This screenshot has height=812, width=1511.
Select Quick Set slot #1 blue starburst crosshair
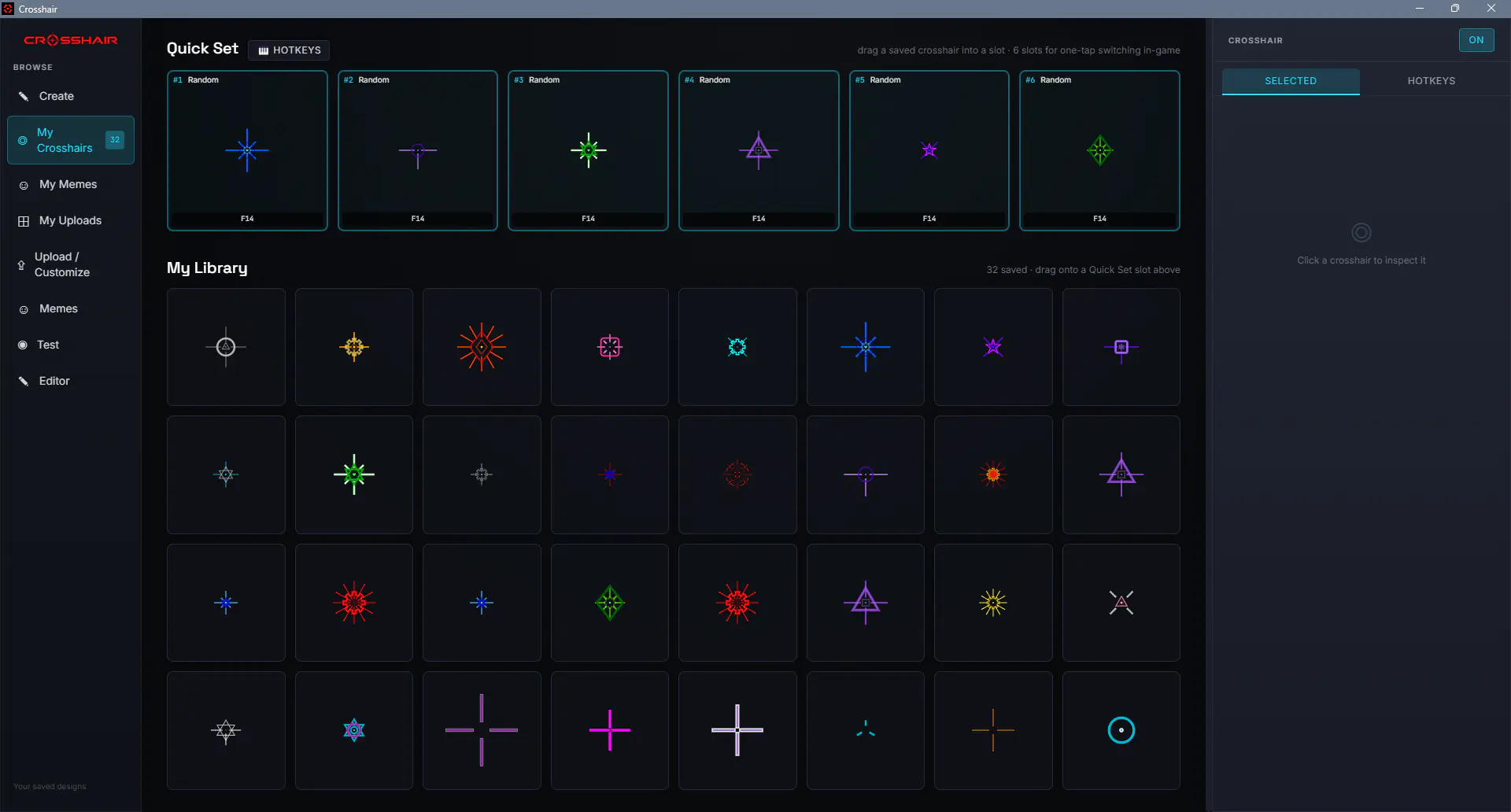coord(247,150)
